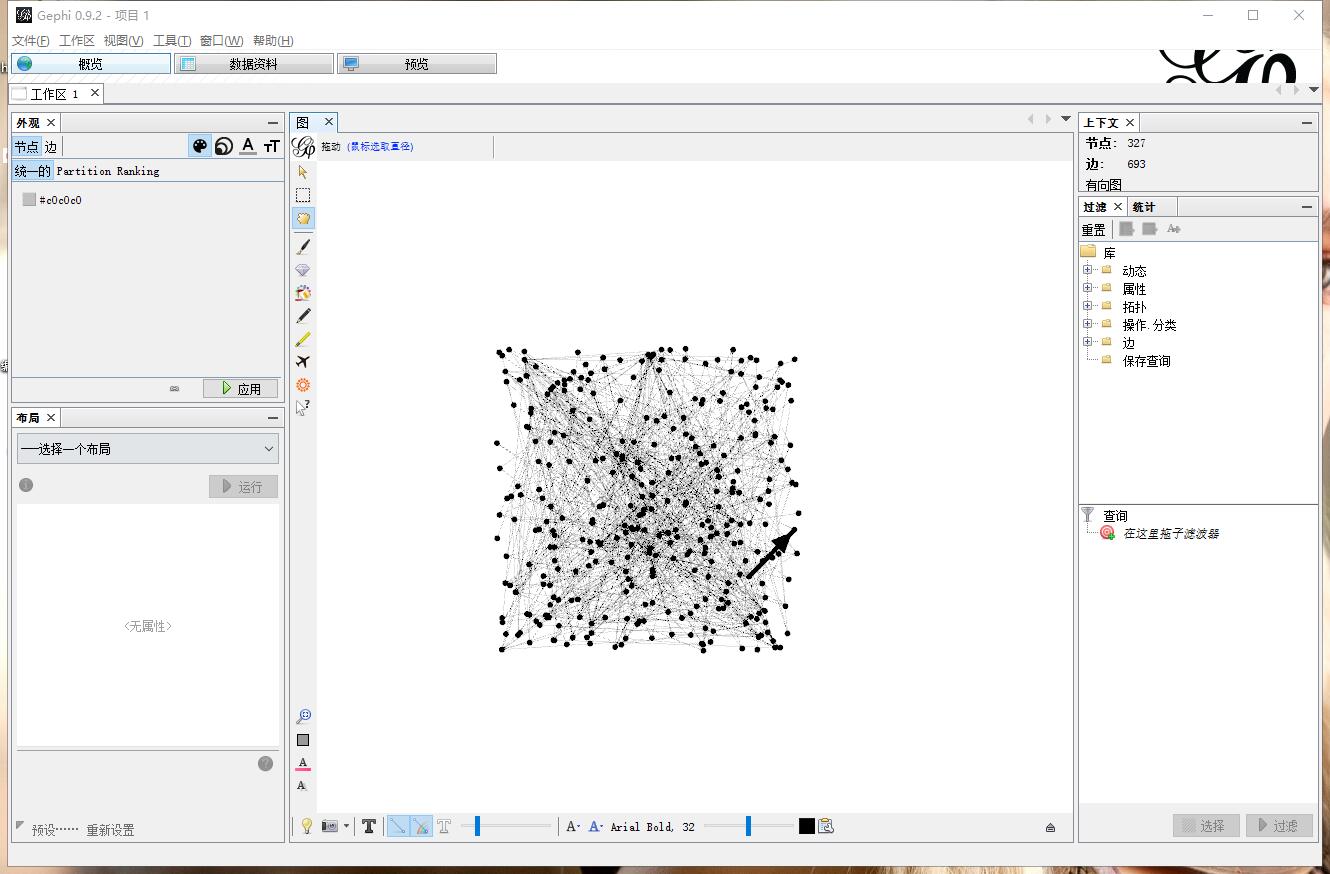
Task: Expand the bottom settings panel arrow
Action: click(x=1050, y=827)
